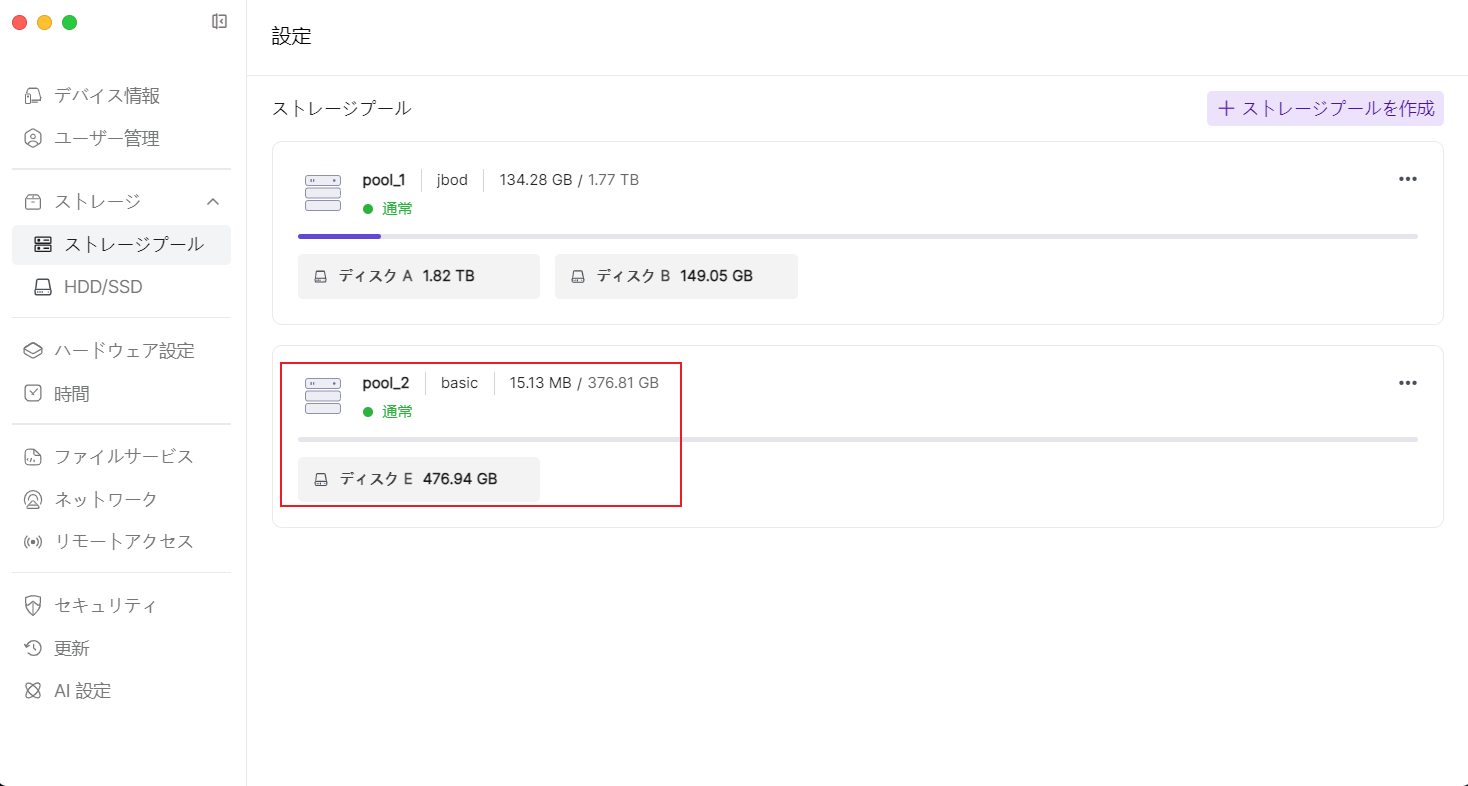Image resolution: width=1468 pixels, height=786 pixels.
Task: Open デバイス情報 in the sidebar
Action: coord(106,96)
